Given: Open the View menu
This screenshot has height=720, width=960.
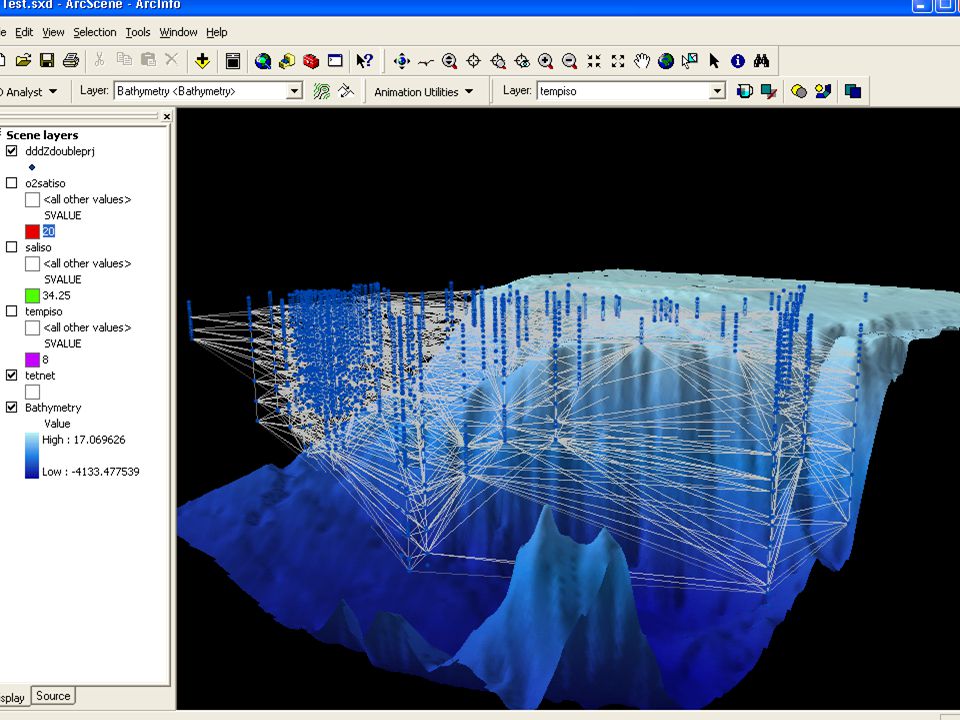Looking at the screenshot, I should pyautogui.click(x=53, y=32).
